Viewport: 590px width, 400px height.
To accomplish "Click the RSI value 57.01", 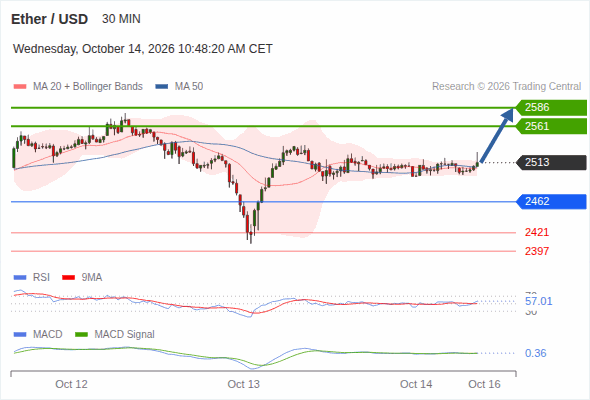I will click(538, 301).
